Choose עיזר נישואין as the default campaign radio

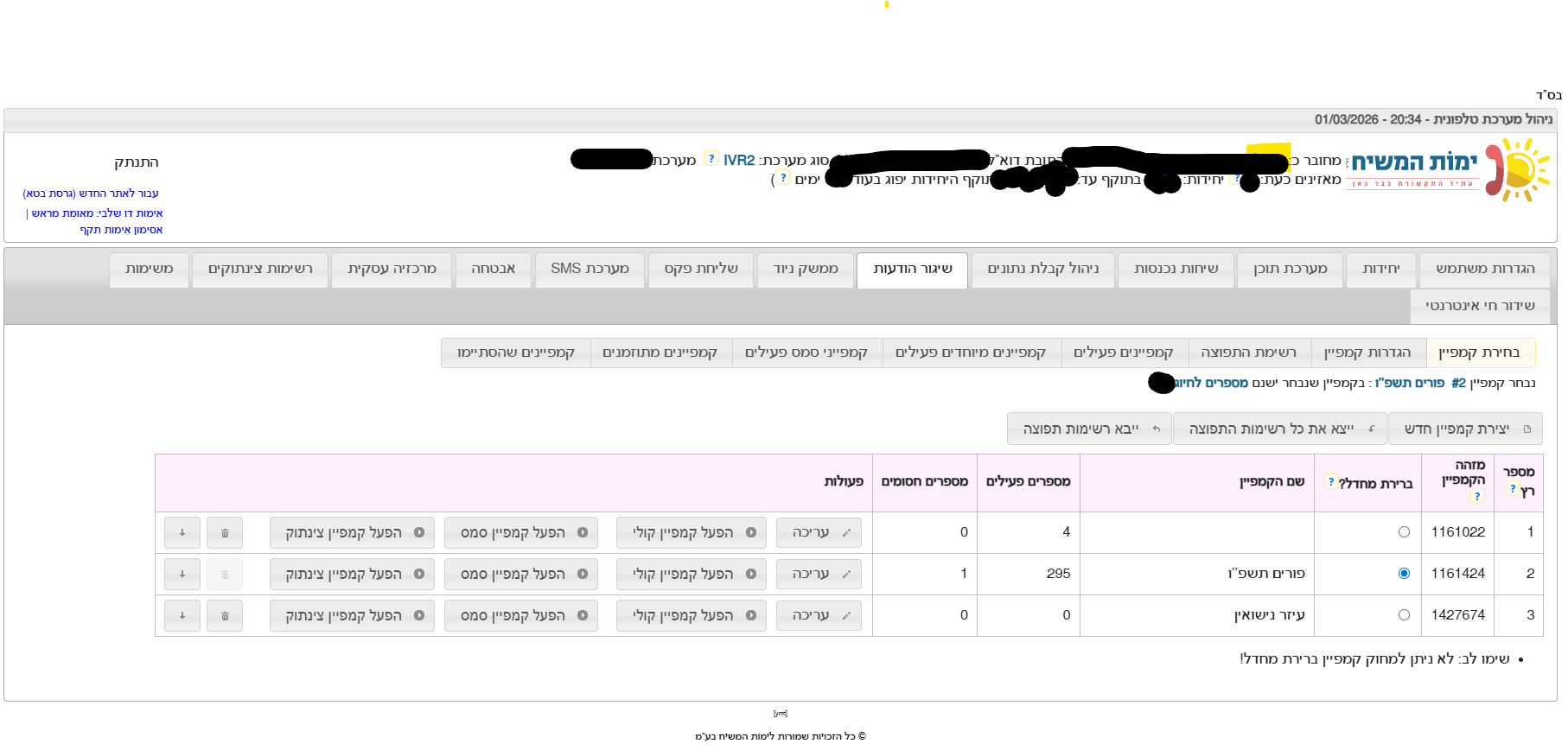coord(1404,615)
